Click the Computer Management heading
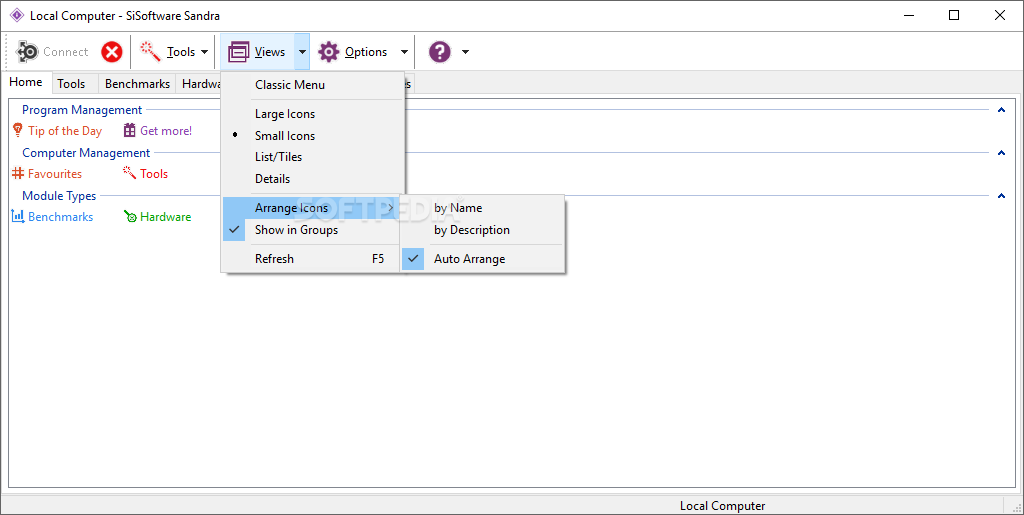The height and width of the screenshot is (515, 1024). coord(86,153)
